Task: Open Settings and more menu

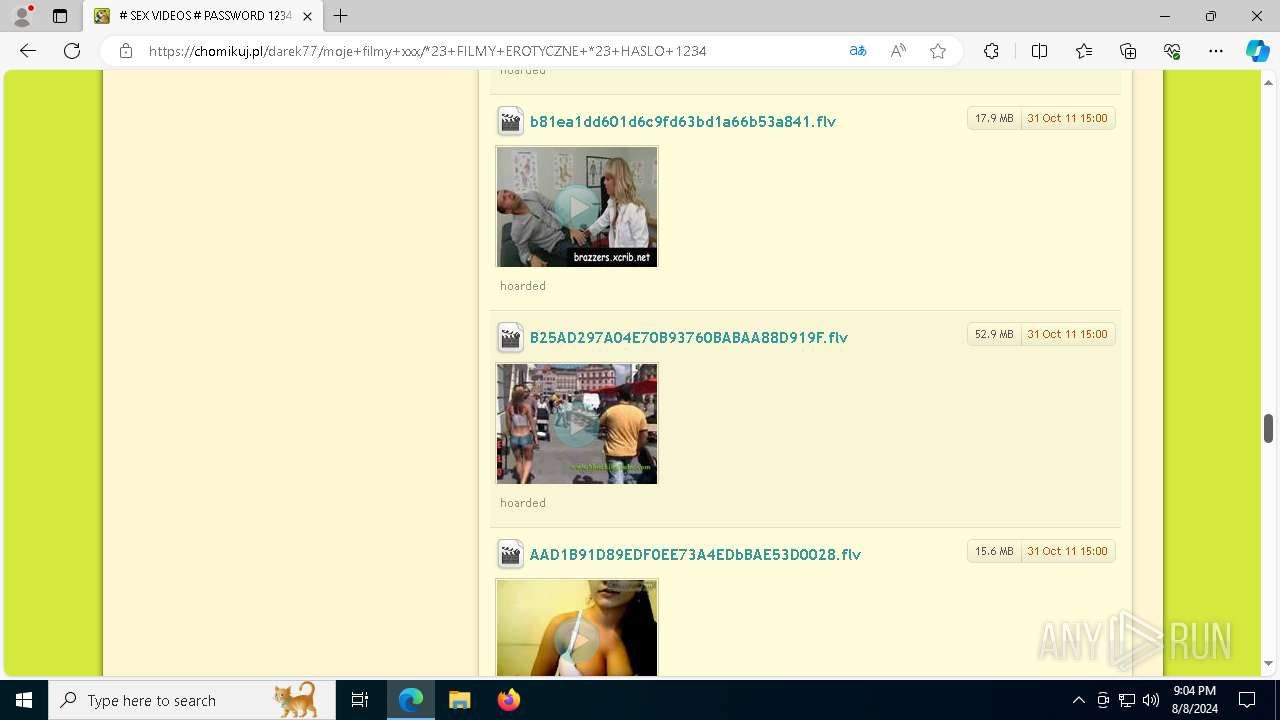Action: coord(1216,51)
